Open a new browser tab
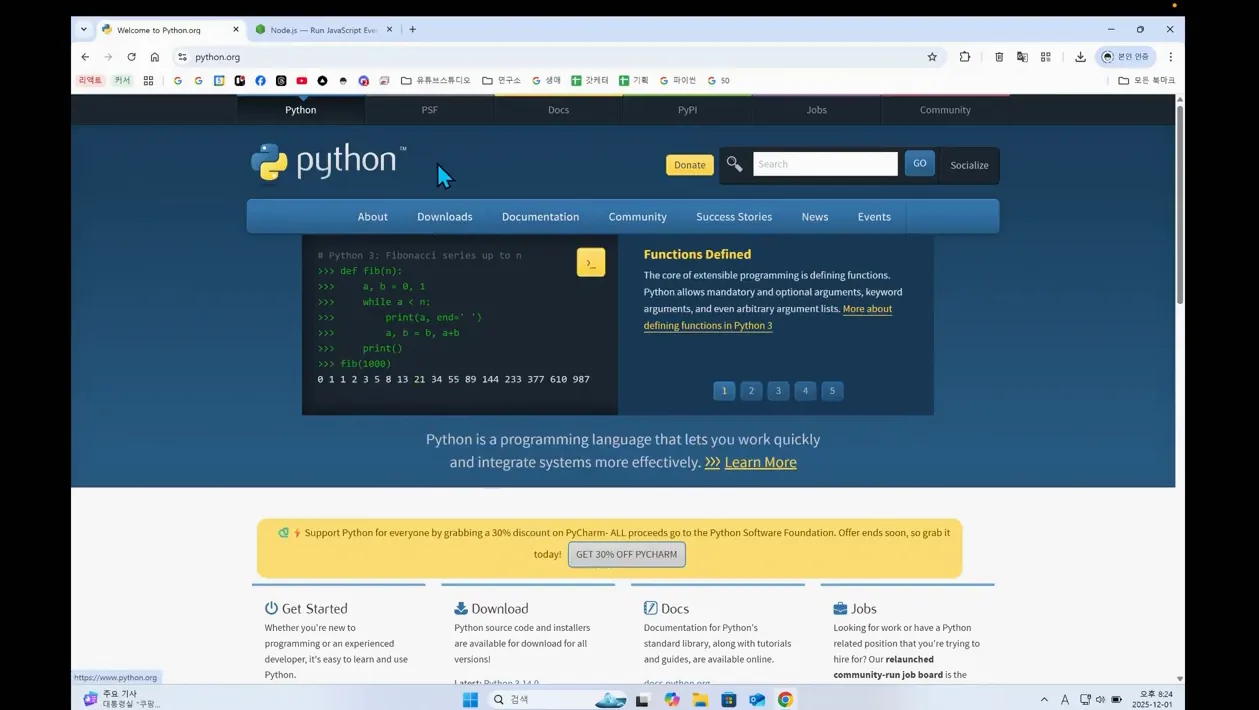Viewport: 1259px width, 710px height. (412, 29)
